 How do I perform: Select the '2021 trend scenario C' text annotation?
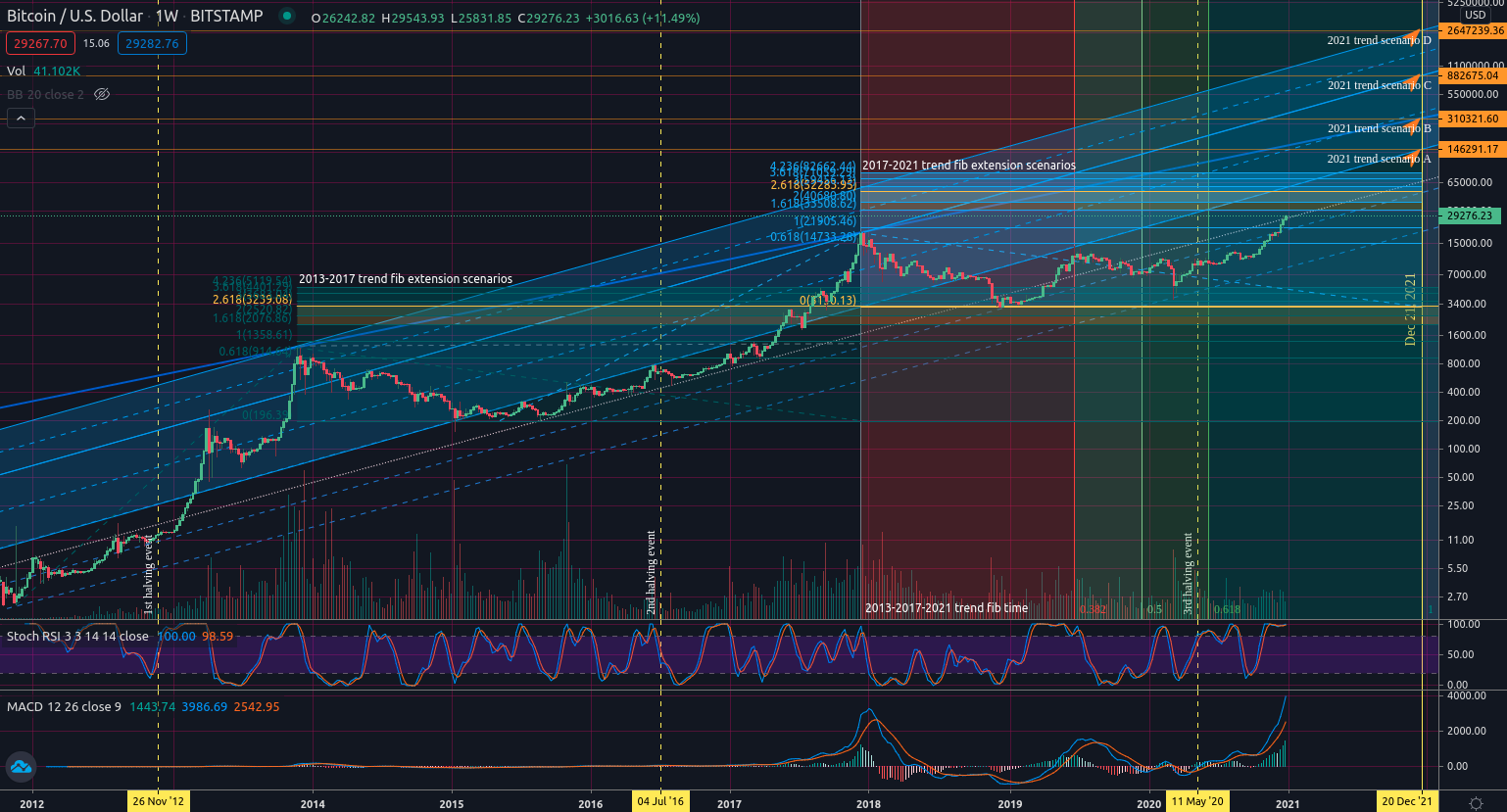(x=1380, y=85)
